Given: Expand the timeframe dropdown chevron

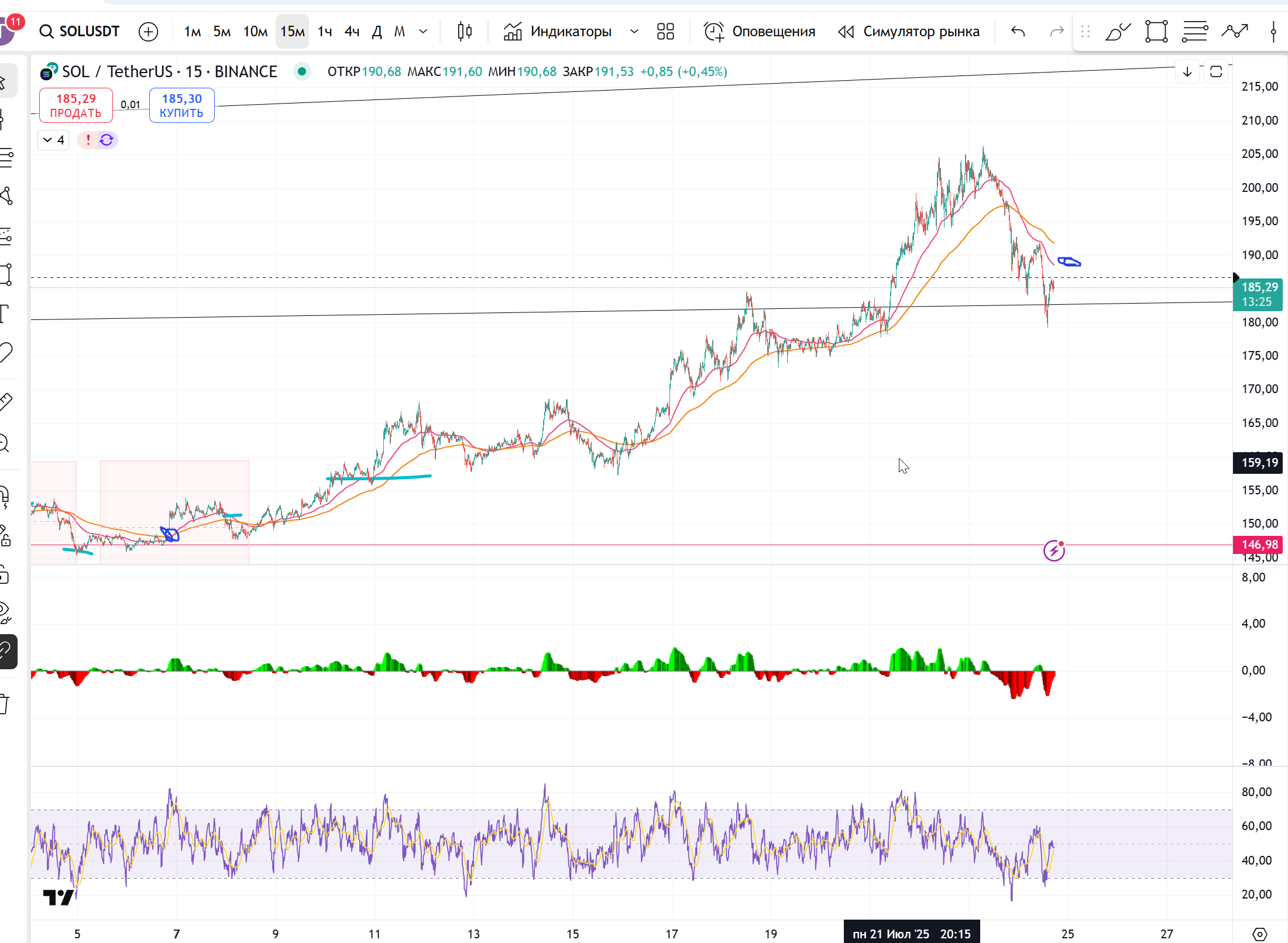Looking at the screenshot, I should pyautogui.click(x=423, y=31).
